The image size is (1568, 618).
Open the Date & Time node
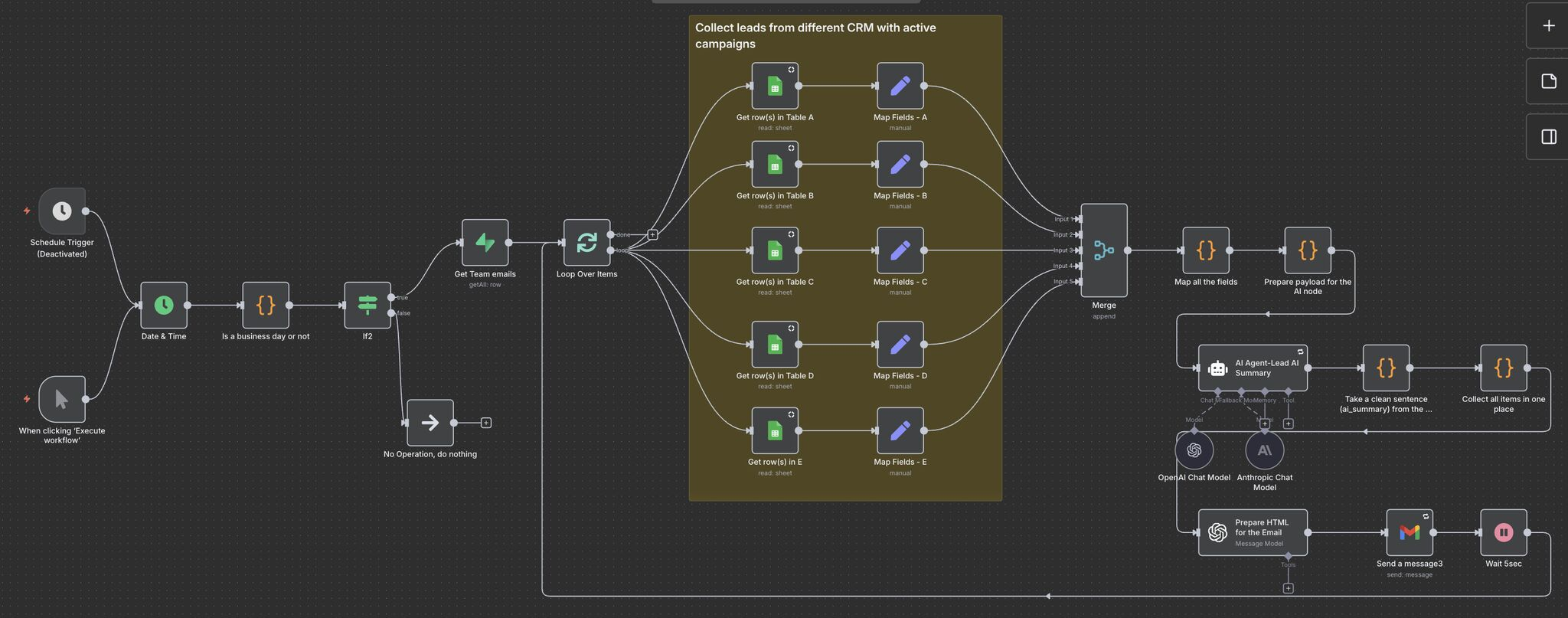pos(164,305)
